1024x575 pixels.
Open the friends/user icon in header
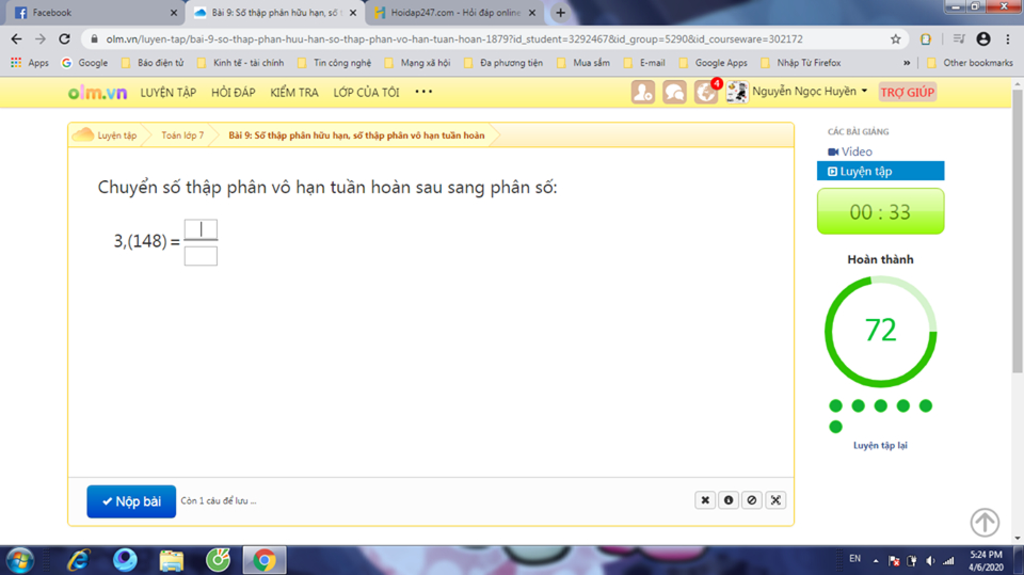tap(643, 92)
